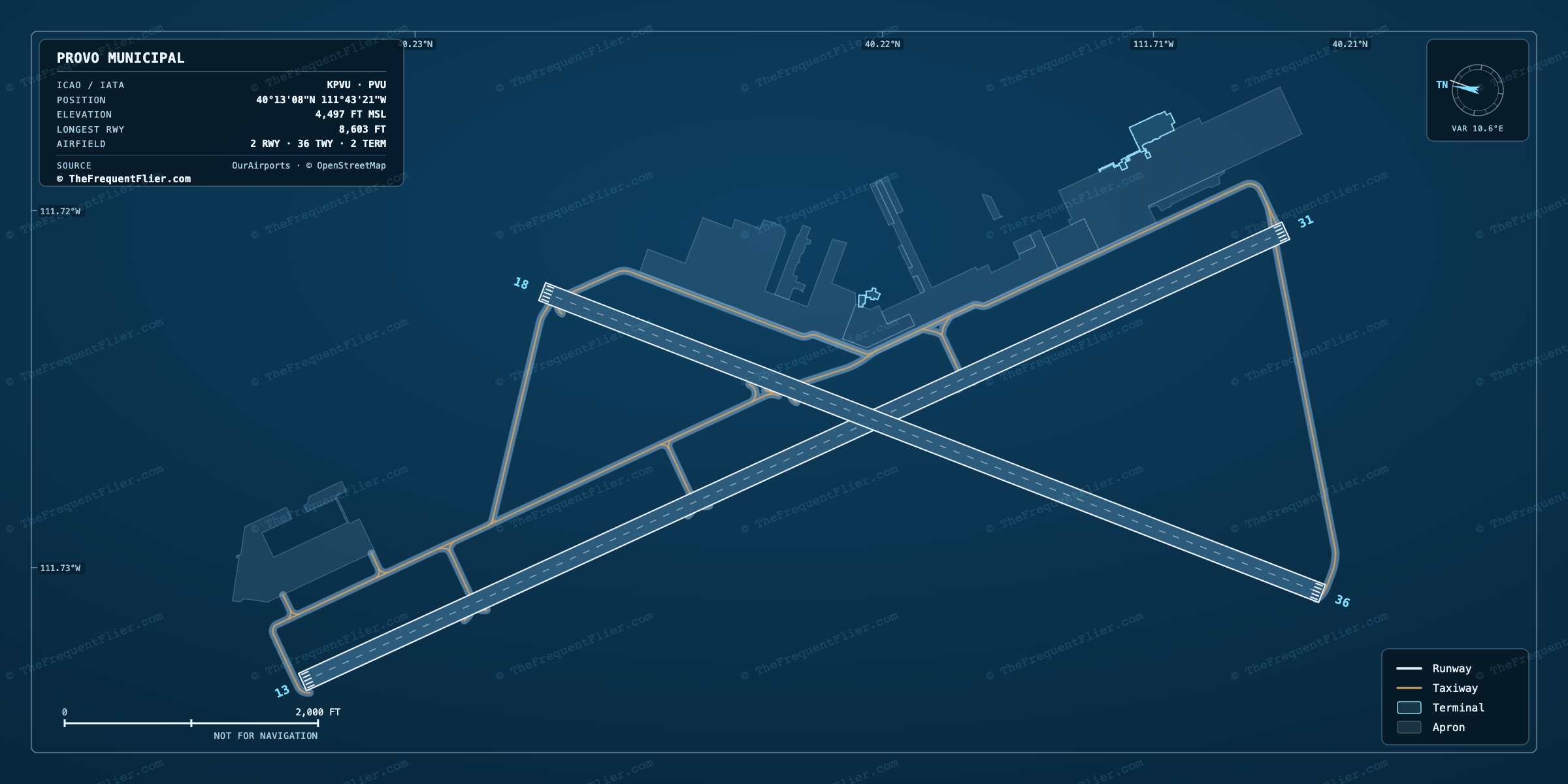Viewport: 1568px width, 784px height.
Task: Click the 40.22°N grid label
Action: (882, 44)
